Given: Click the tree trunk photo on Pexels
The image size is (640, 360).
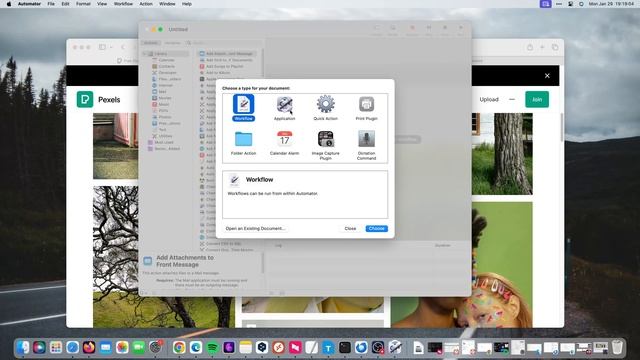Looking at the screenshot, I should pyautogui.click(x=502, y=154).
